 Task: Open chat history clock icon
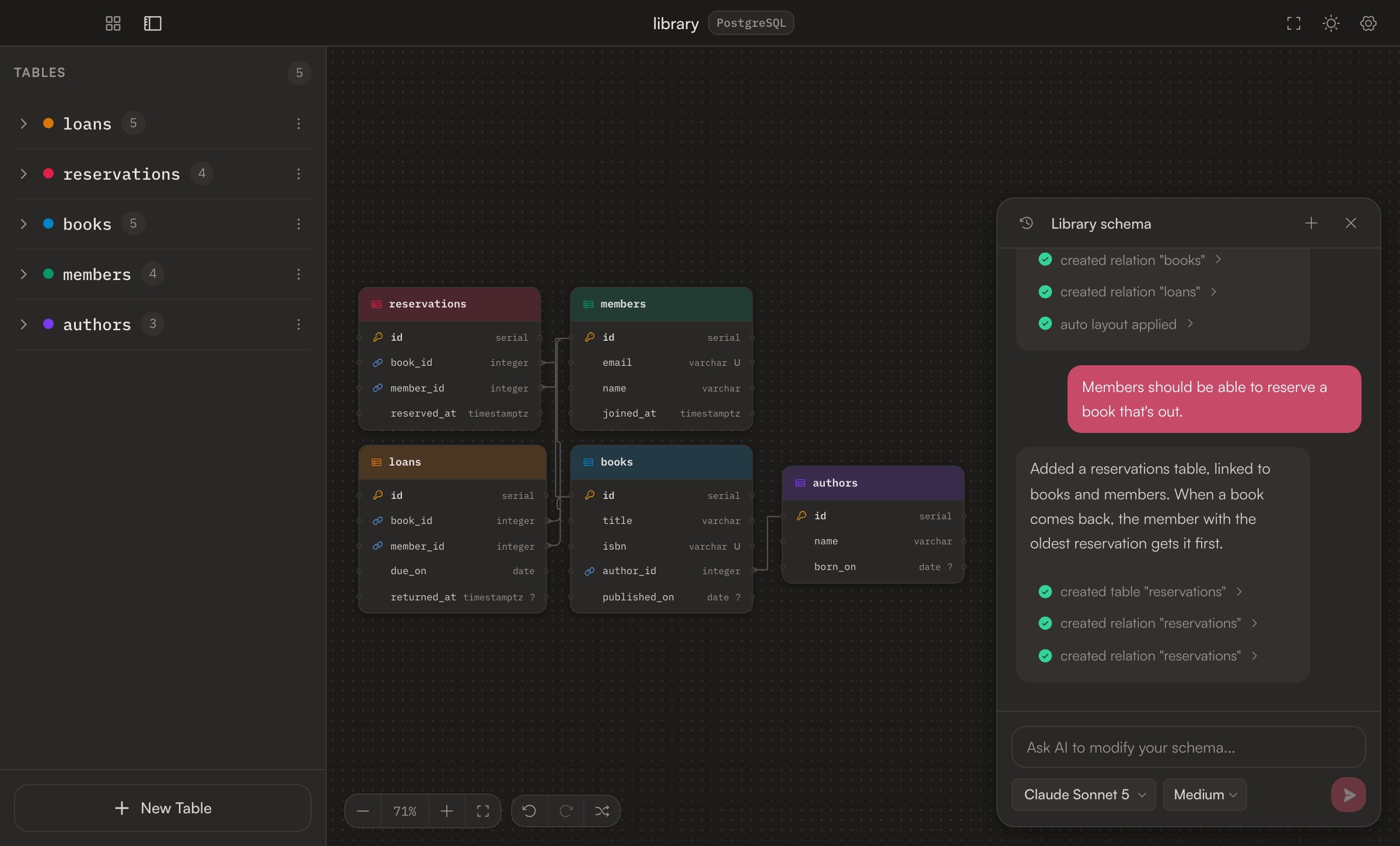[1027, 223]
